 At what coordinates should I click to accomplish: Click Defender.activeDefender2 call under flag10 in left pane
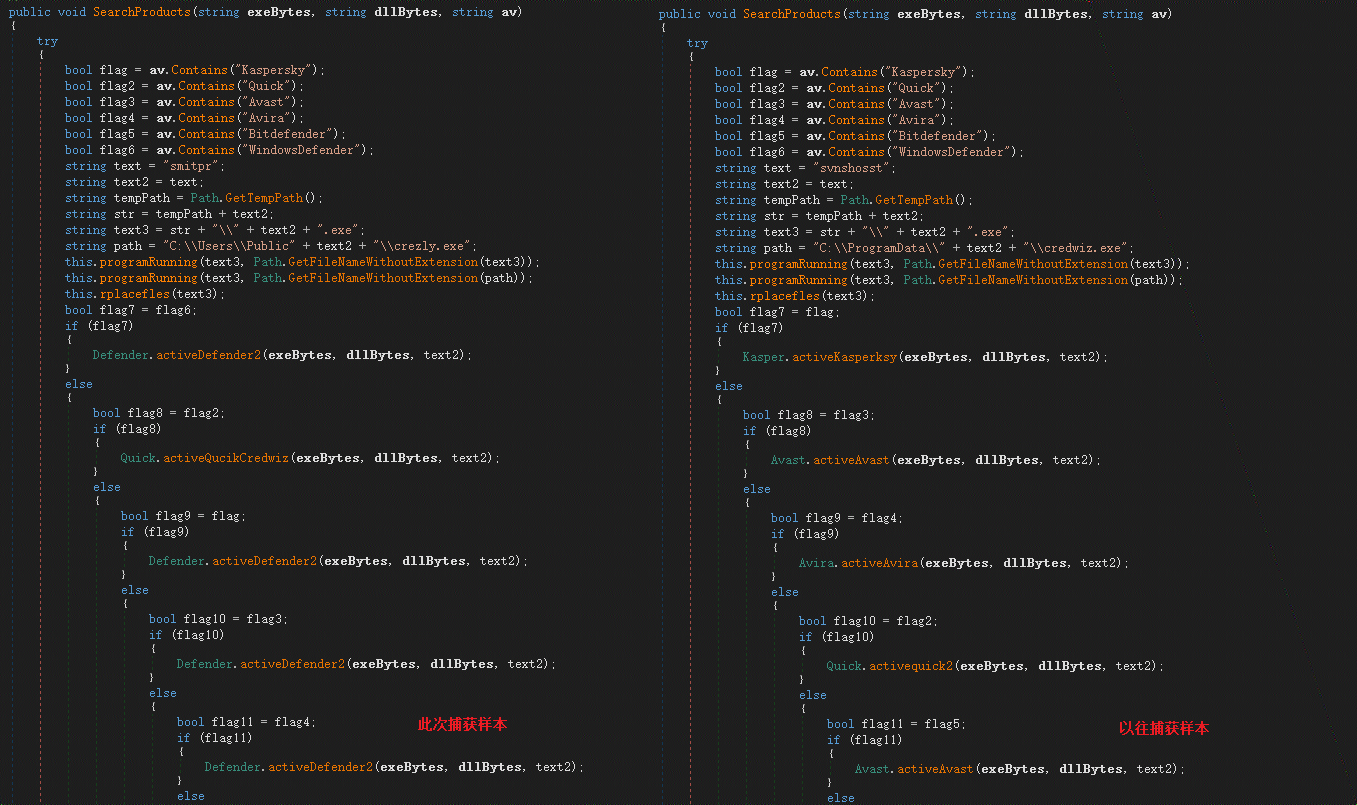pyautogui.click(x=366, y=664)
